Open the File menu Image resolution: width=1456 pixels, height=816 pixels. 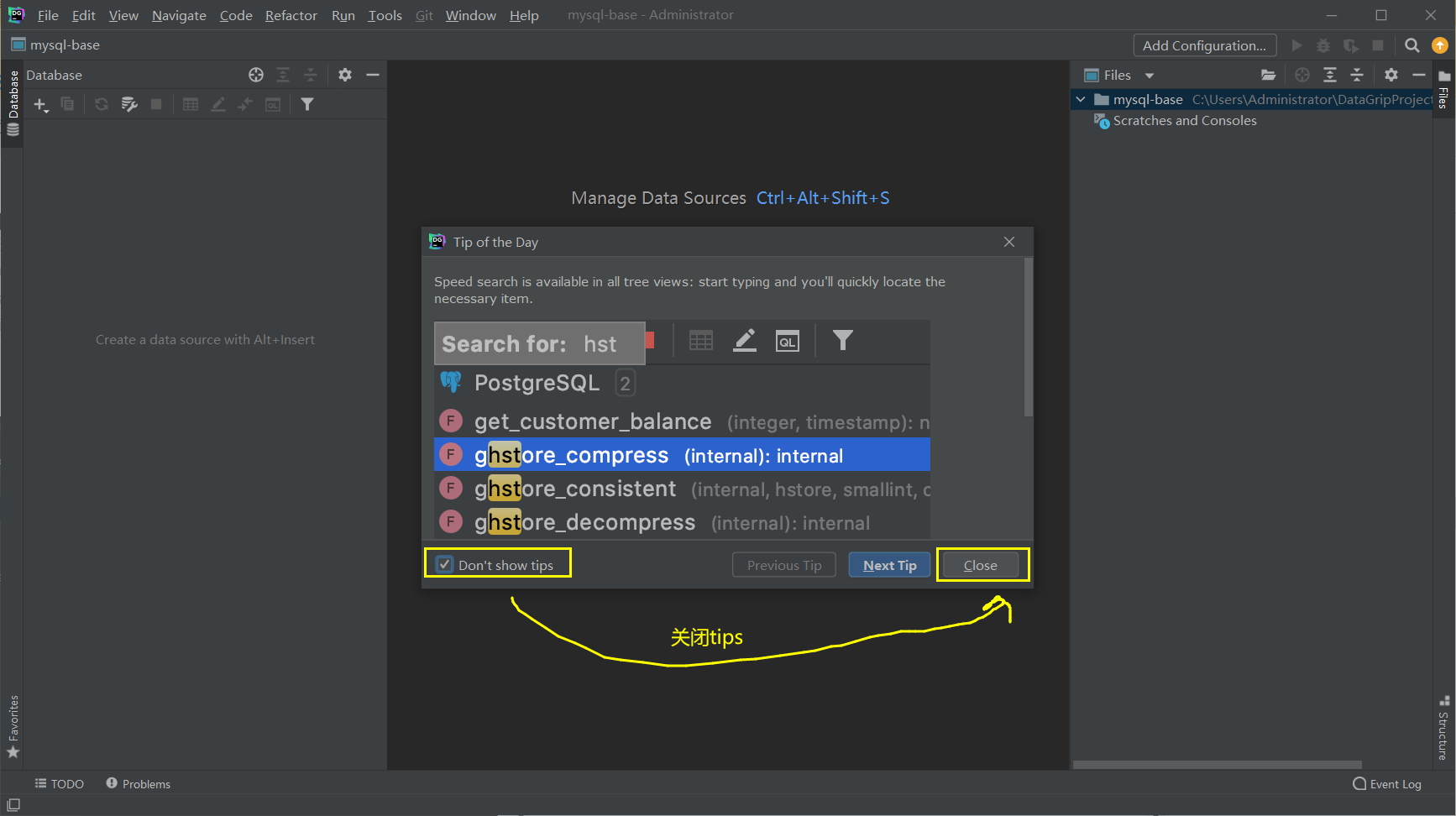[48, 15]
